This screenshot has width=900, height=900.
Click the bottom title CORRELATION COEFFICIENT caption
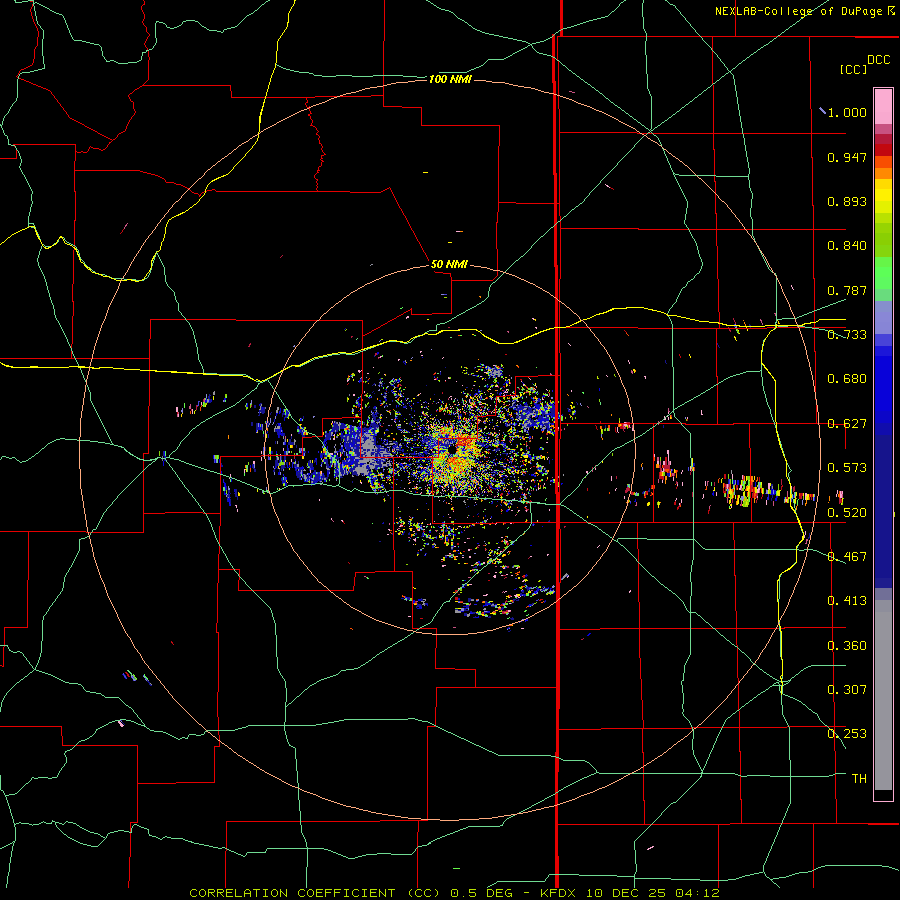pyautogui.click(x=454, y=893)
